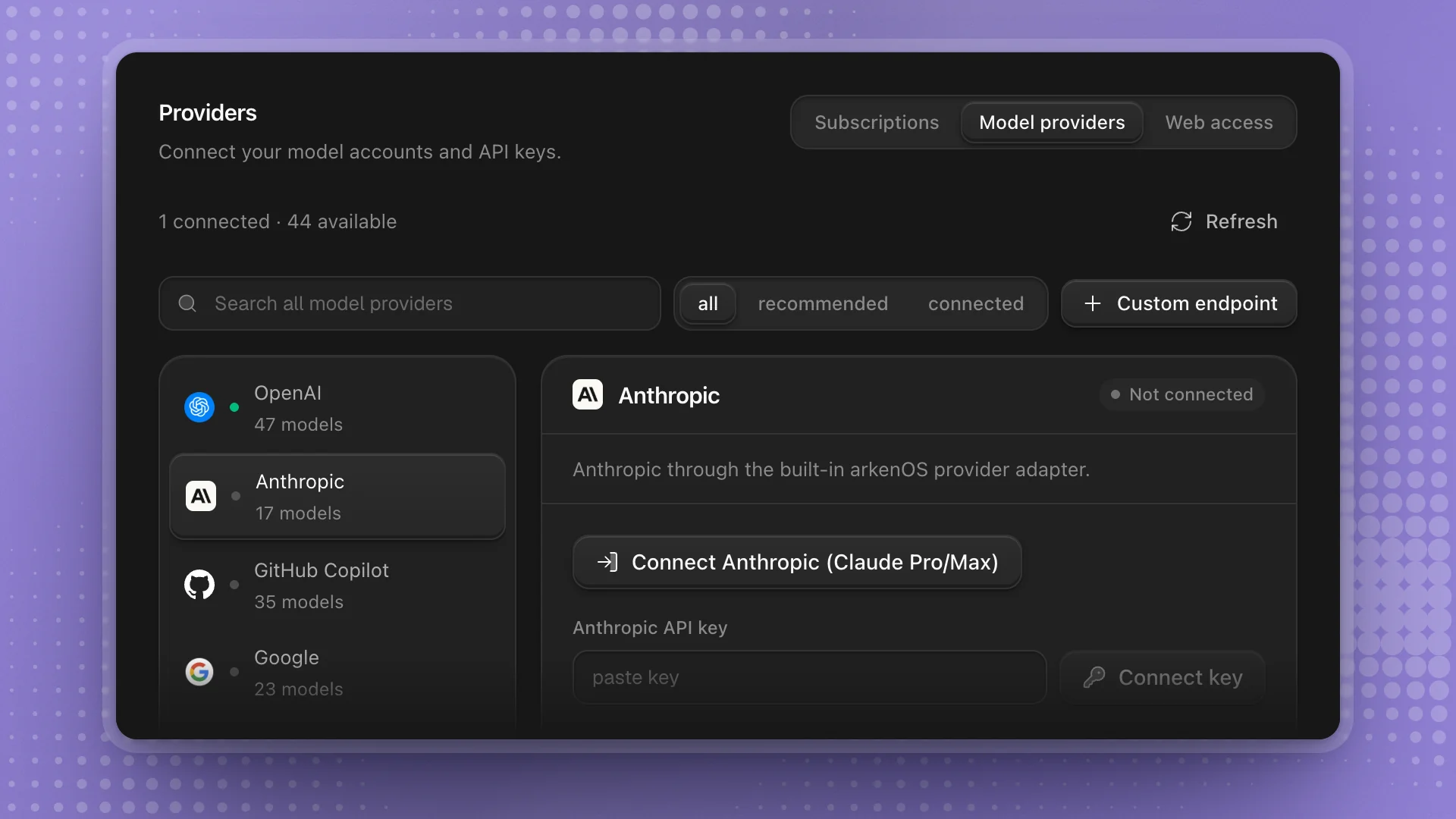Select GitHub Copilot 35 models row
1456x819 pixels.
[x=337, y=585]
